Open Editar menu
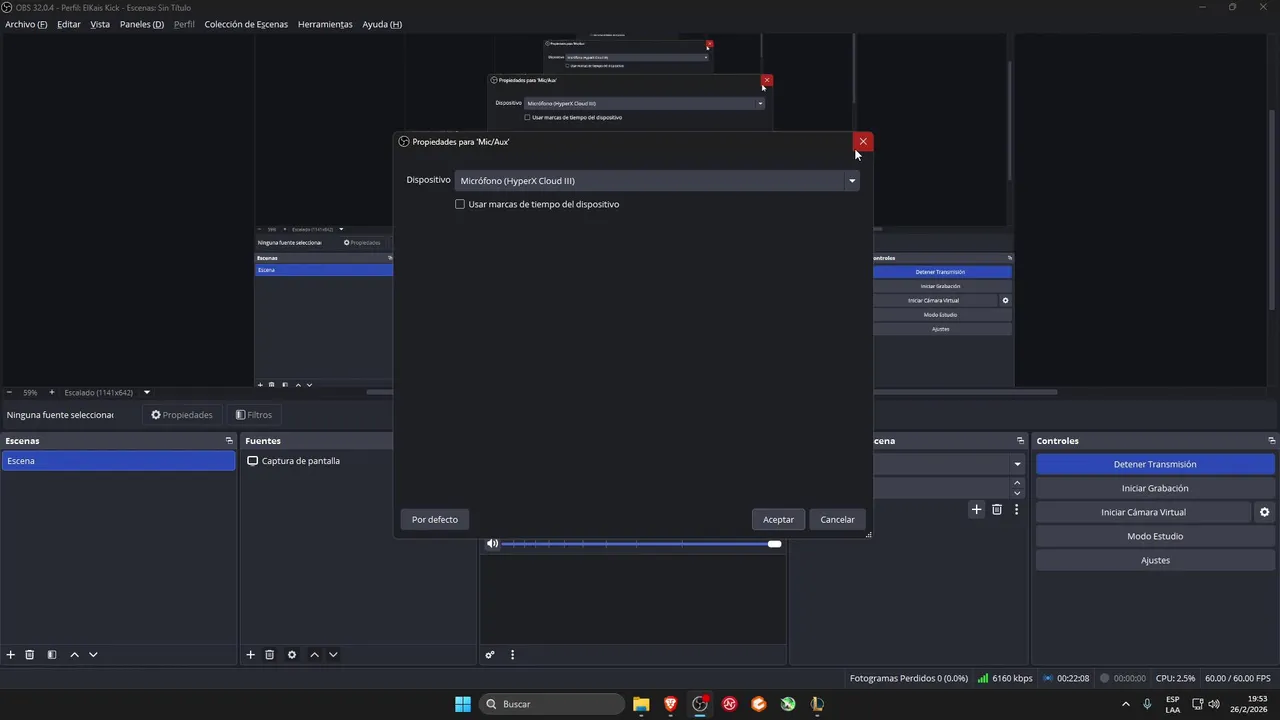 tap(69, 24)
